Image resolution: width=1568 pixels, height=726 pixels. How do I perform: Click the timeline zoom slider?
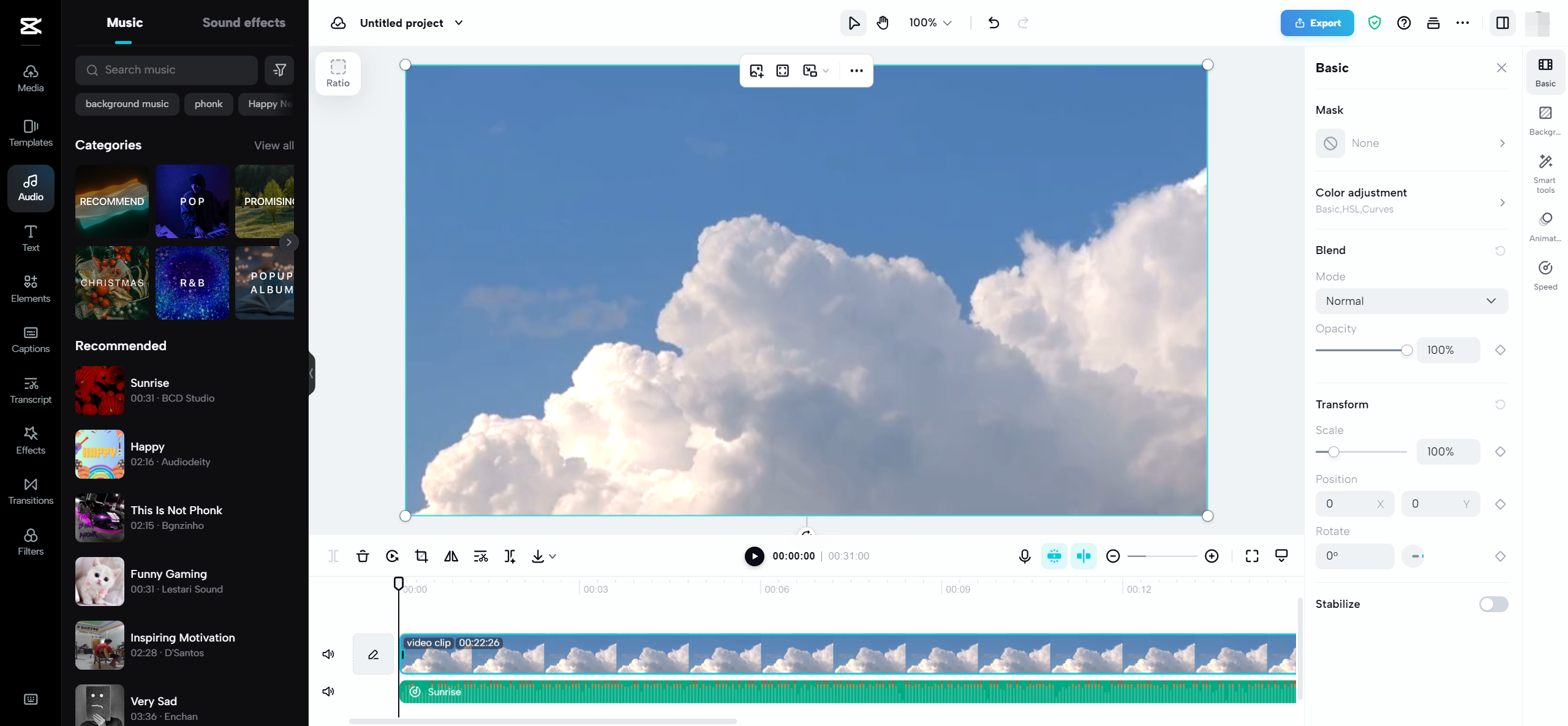point(1163,556)
